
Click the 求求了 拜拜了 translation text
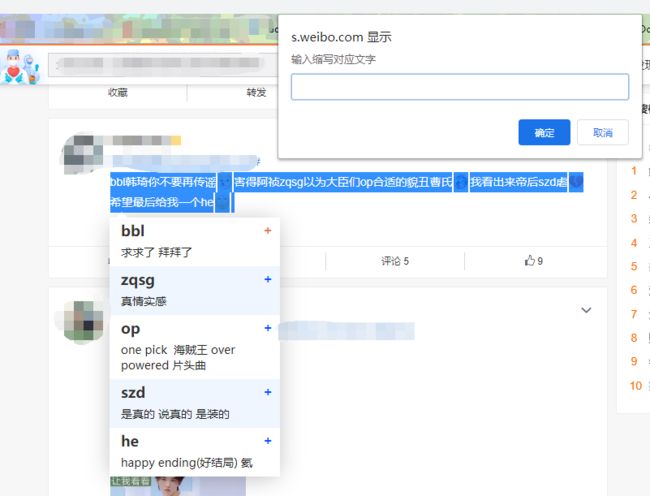[156, 252]
